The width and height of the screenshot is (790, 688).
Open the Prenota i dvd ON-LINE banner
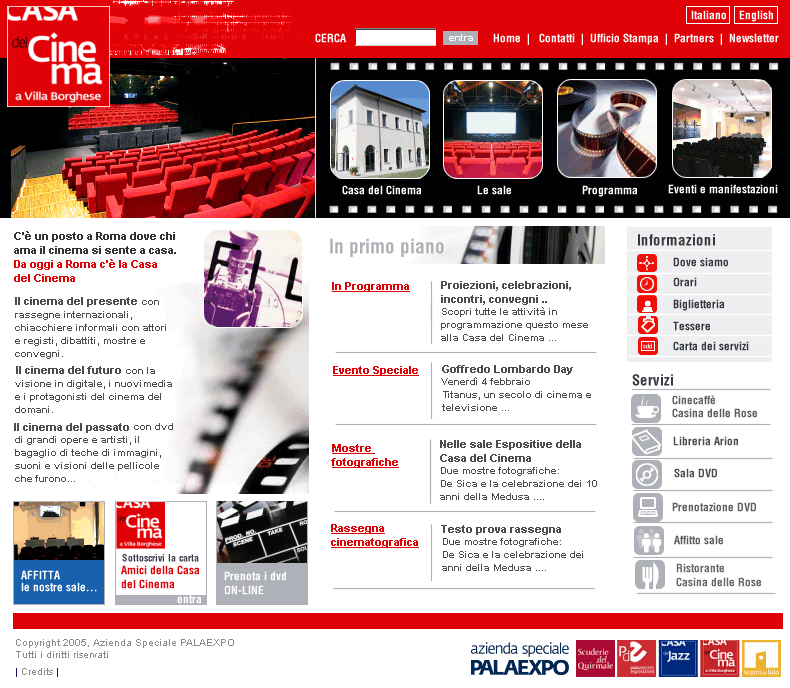262,553
